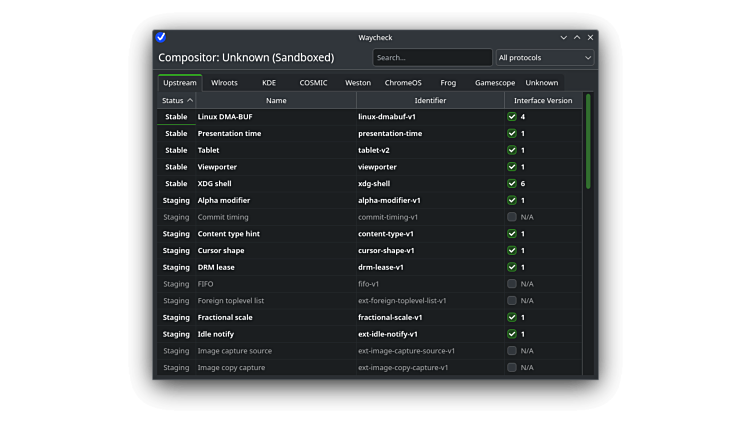Switch to the COSMIC tab
This screenshot has height=423, width=752.
(x=313, y=83)
